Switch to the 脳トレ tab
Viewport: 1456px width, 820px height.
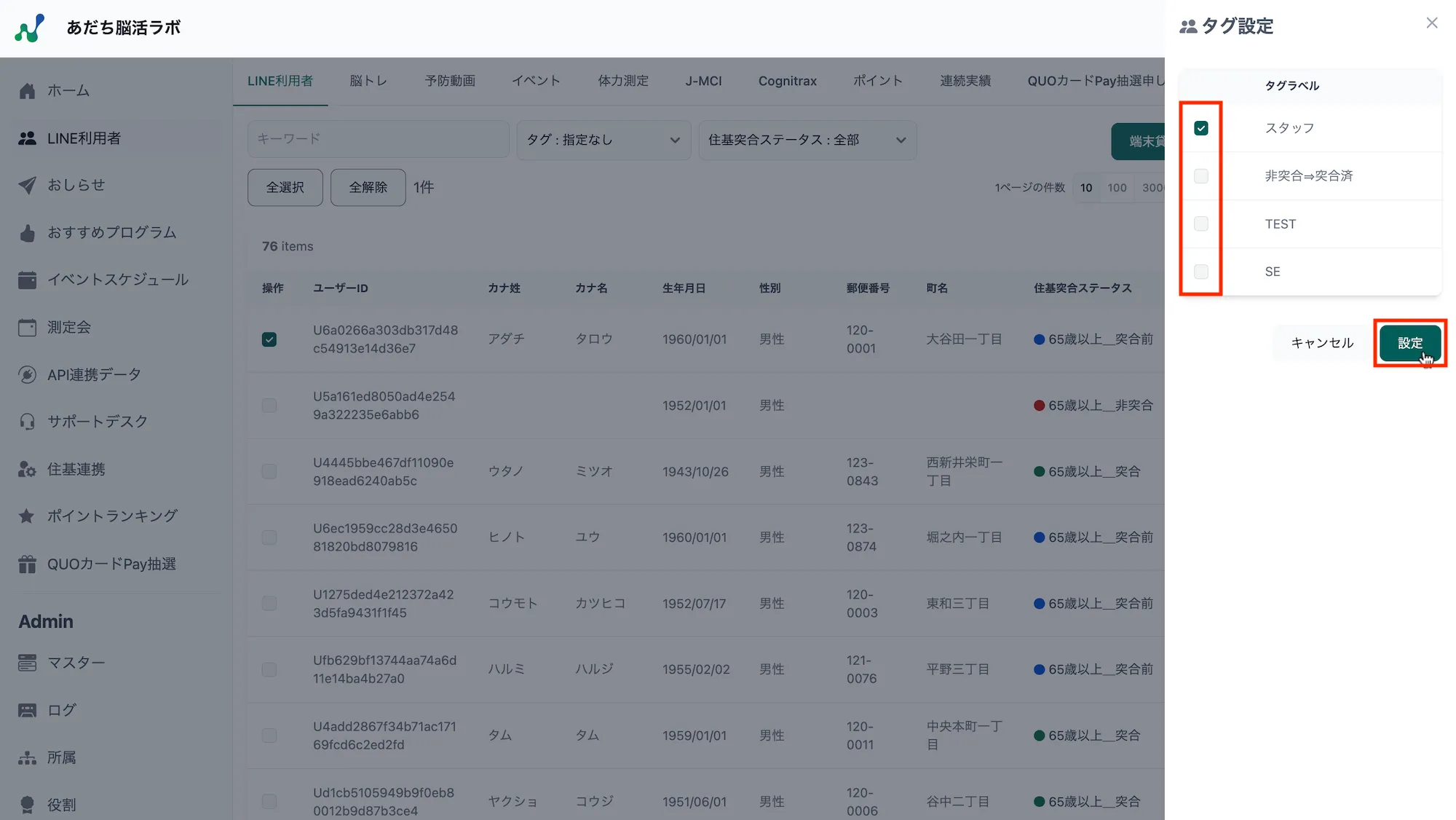coord(368,81)
